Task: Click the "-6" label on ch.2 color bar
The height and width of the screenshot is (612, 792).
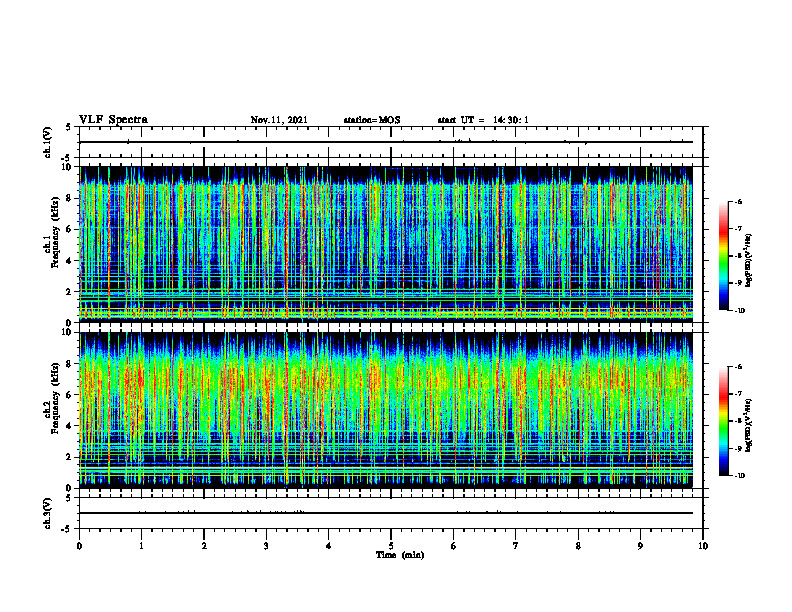Action: coord(738,367)
